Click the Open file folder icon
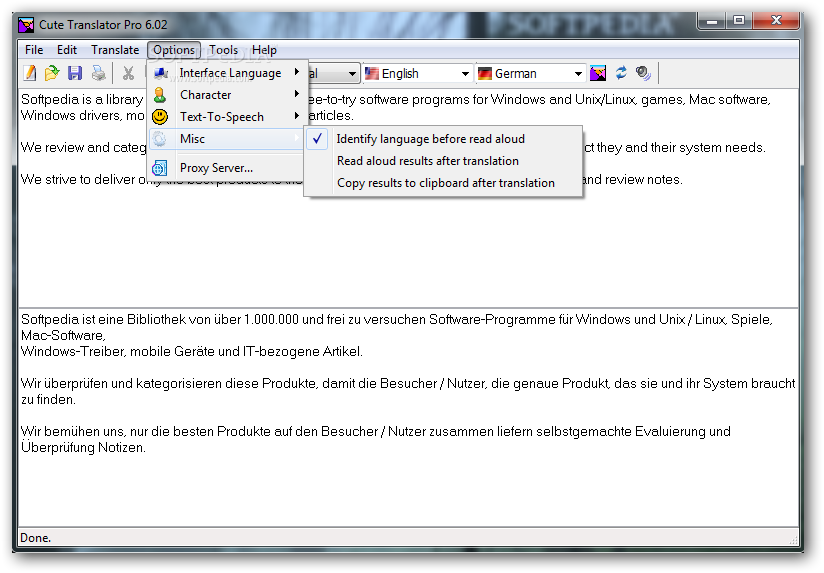Screen dimensions: 824x573 [x=52, y=73]
